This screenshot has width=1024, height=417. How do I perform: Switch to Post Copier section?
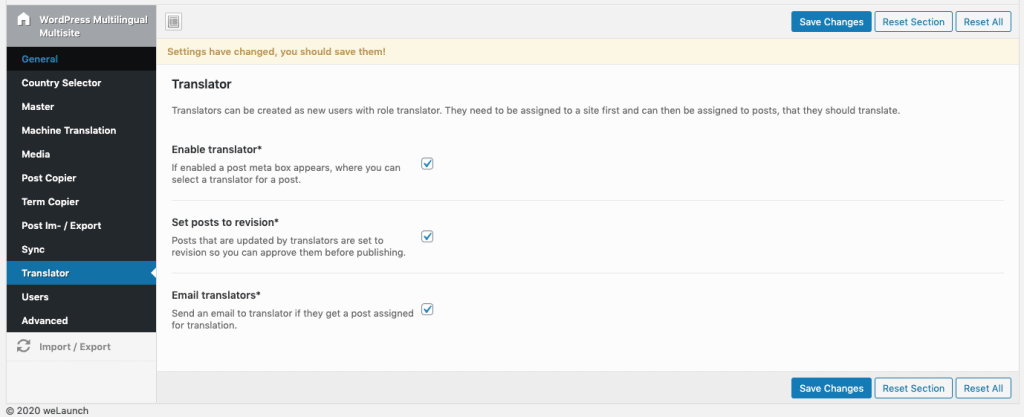pos(49,178)
